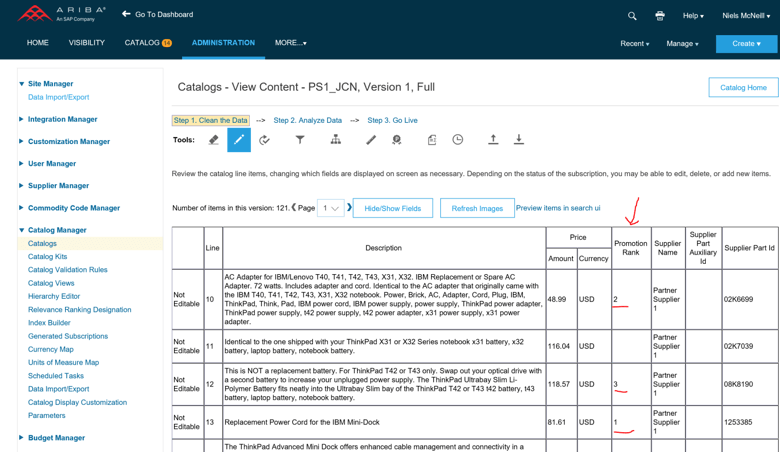This screenshot has height=452, width=780.
Task: Click the Refresh Images button
Action: click(x=477, y=208)
